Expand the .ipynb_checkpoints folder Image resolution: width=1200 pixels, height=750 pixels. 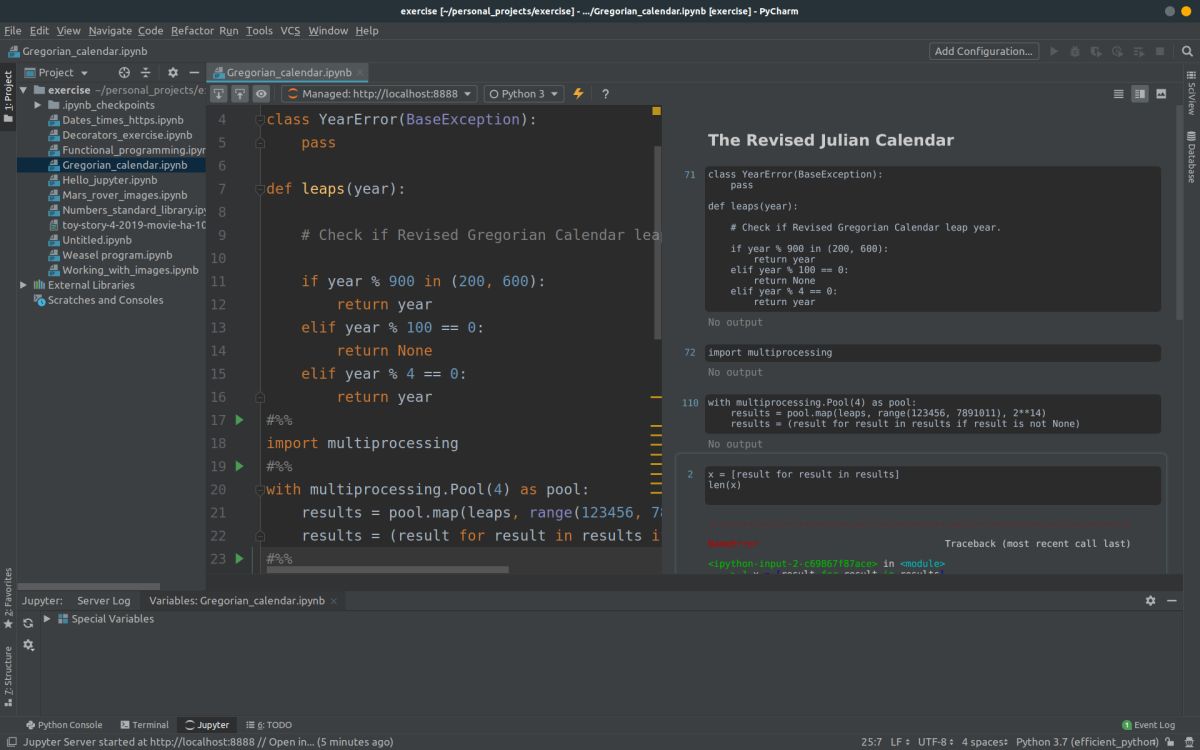38,105
